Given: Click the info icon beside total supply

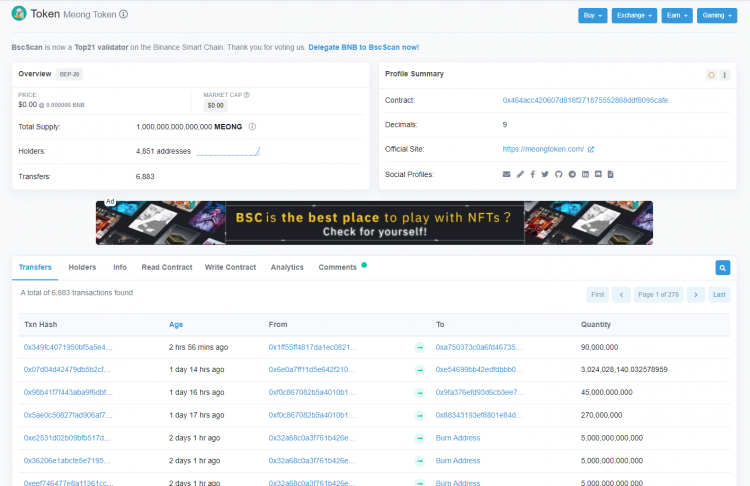Looking at the screenshot, I should [252, 127].
